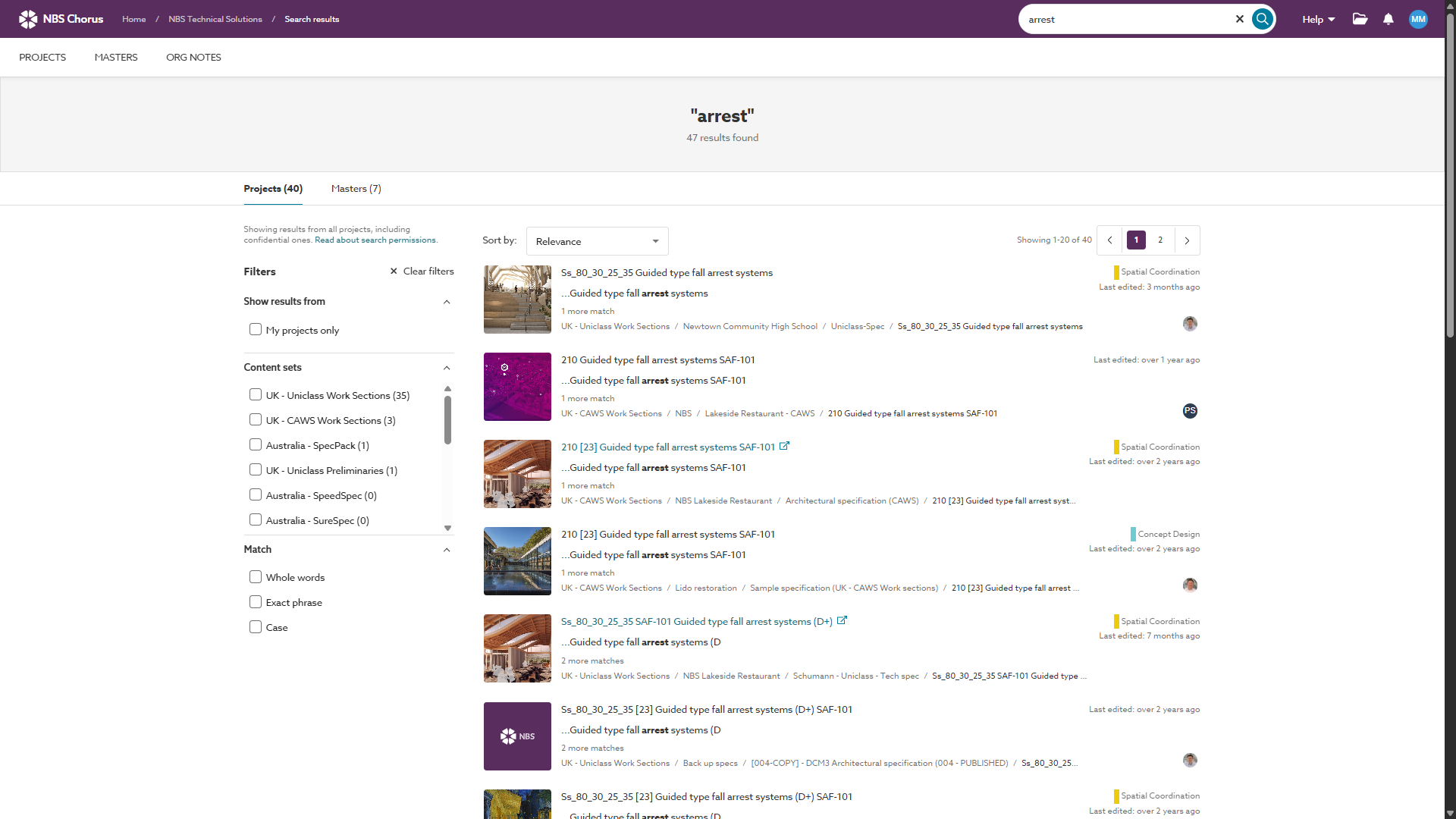This screenshot has width=1456, height=819.
Task: Enable My projects only checkbox
Action: [256, 330]
